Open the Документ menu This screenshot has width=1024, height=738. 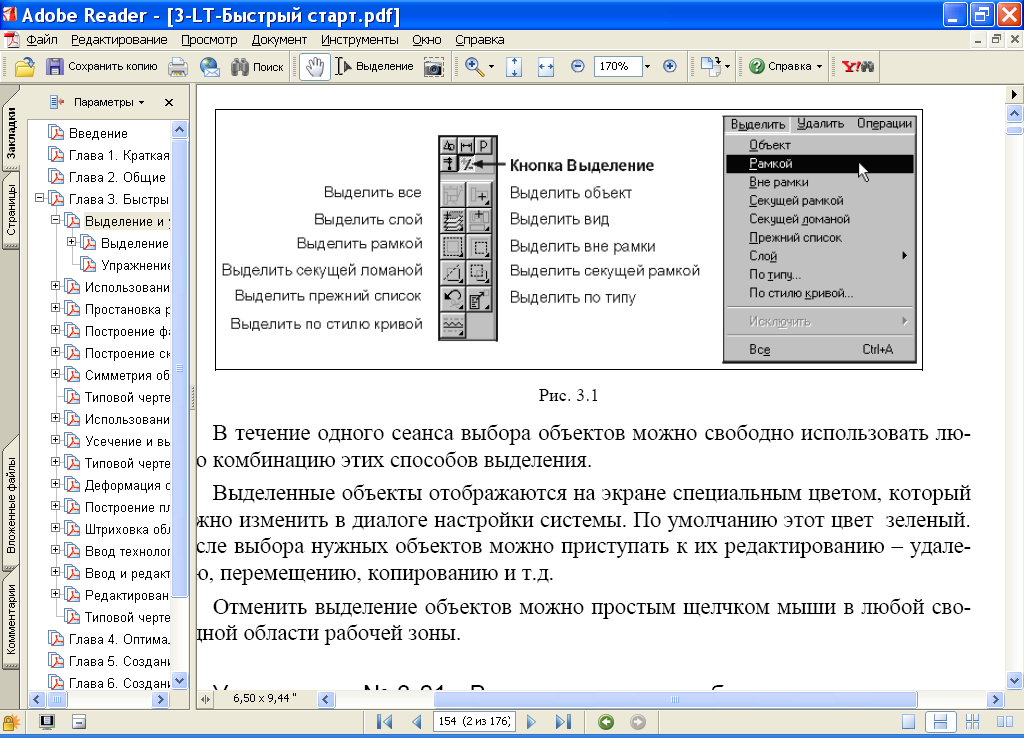[x=279, y=40]
